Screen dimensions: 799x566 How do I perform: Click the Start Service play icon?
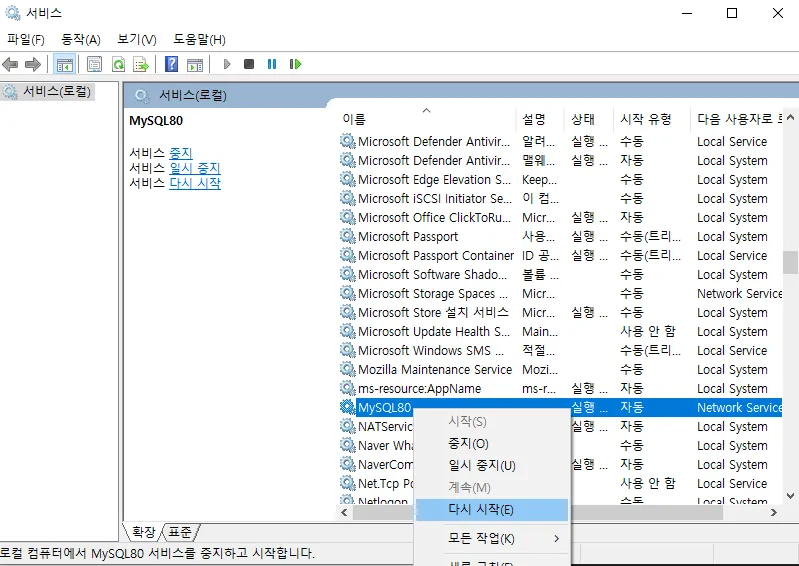(227, 64)
